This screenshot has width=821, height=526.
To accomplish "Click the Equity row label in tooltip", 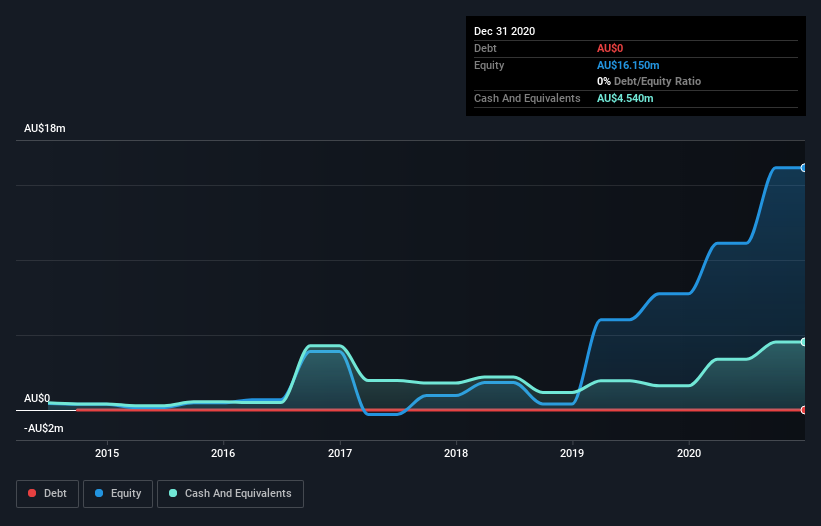I will (x=489, y=65).
